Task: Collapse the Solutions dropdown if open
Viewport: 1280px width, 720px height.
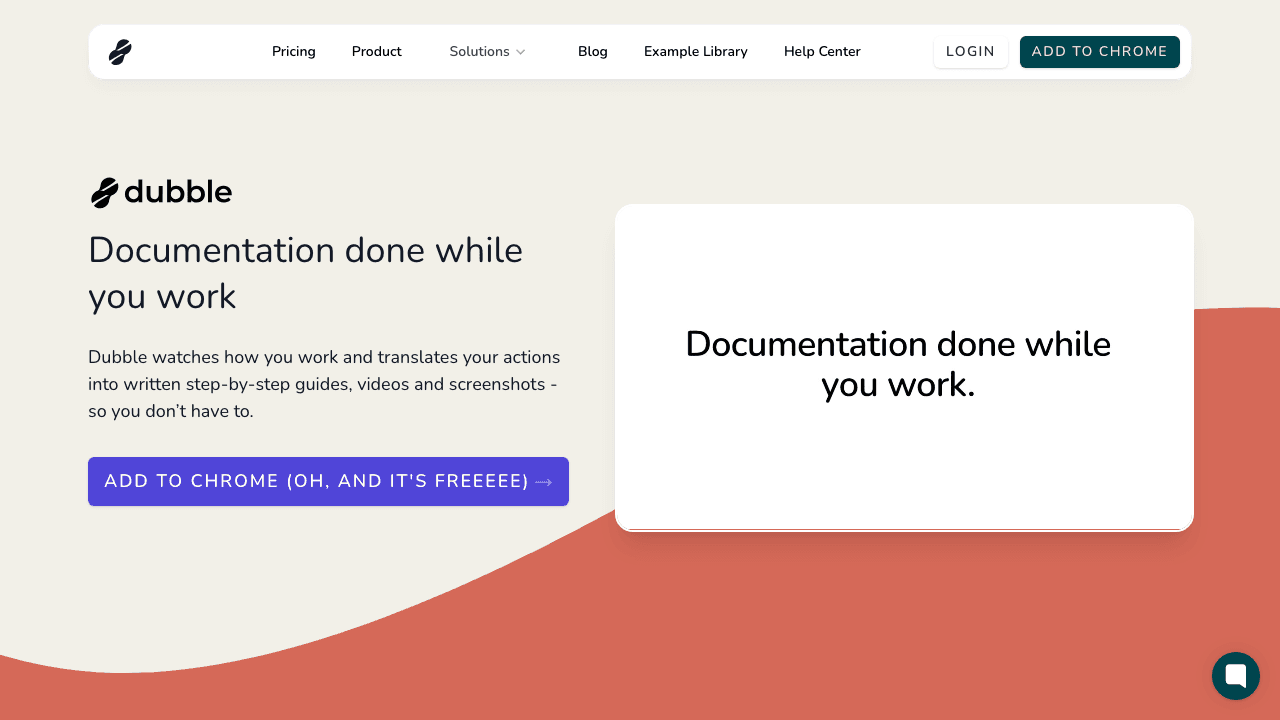Action: coord(487,51)
